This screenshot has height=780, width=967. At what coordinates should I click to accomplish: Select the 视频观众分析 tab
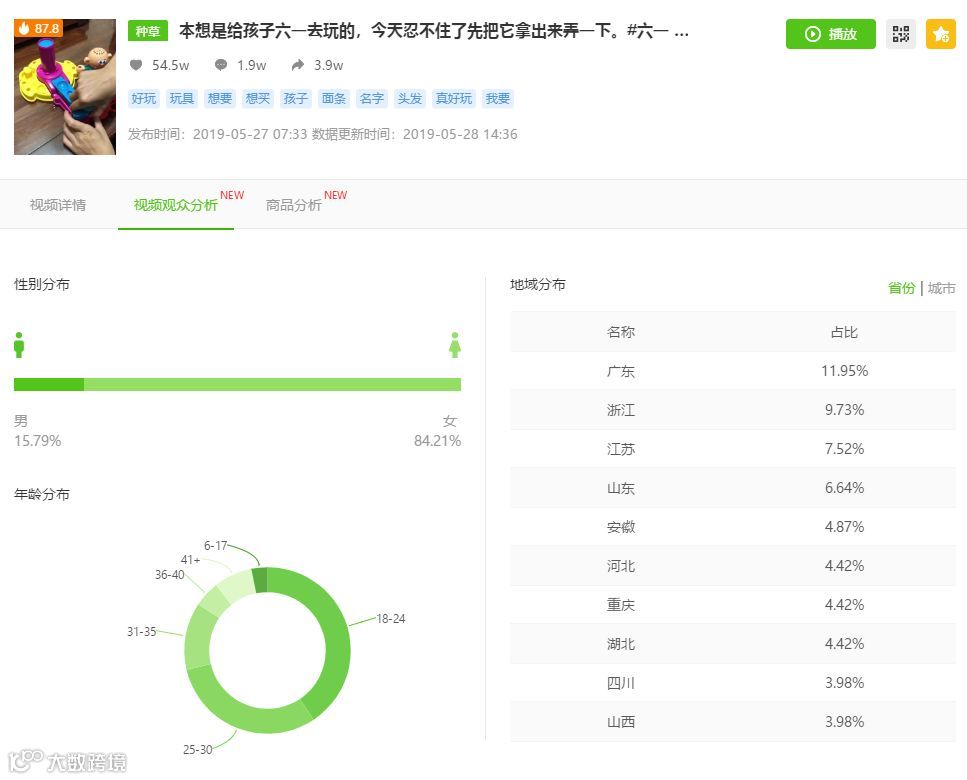[176, 205]
